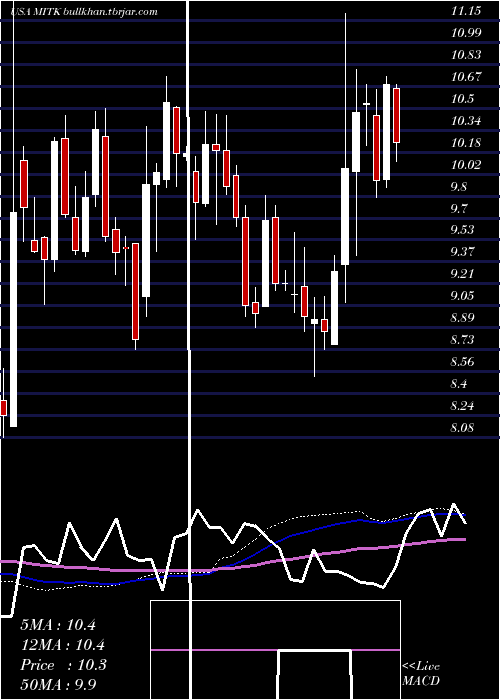500x700 pixels.
Task: Click the 12MA : 10.4 indicator value
Action: (62, 645)
